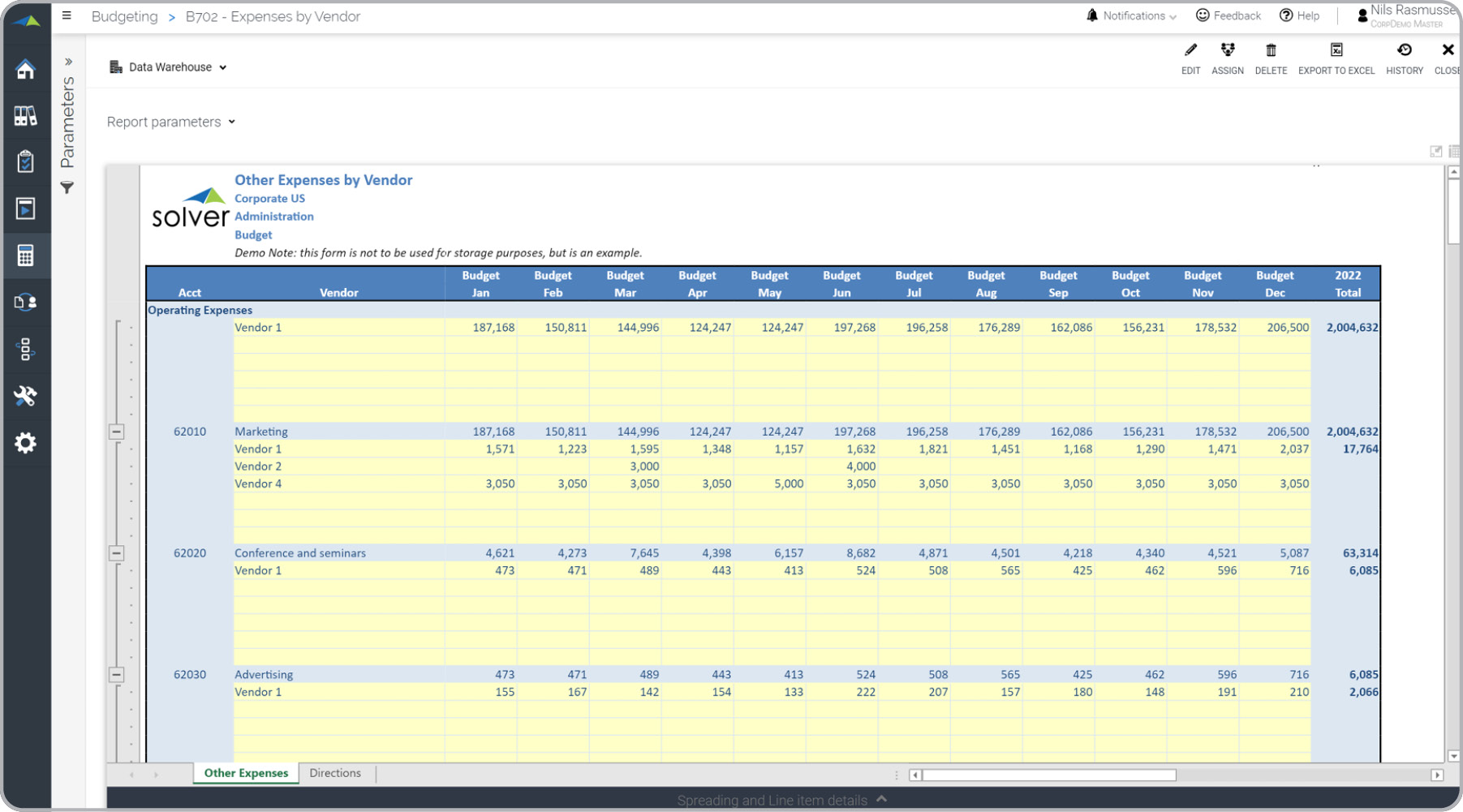Screen dimensions: 1463x812
Task: Open the settings gear in the sidebar
Action: tap(25, 443)
